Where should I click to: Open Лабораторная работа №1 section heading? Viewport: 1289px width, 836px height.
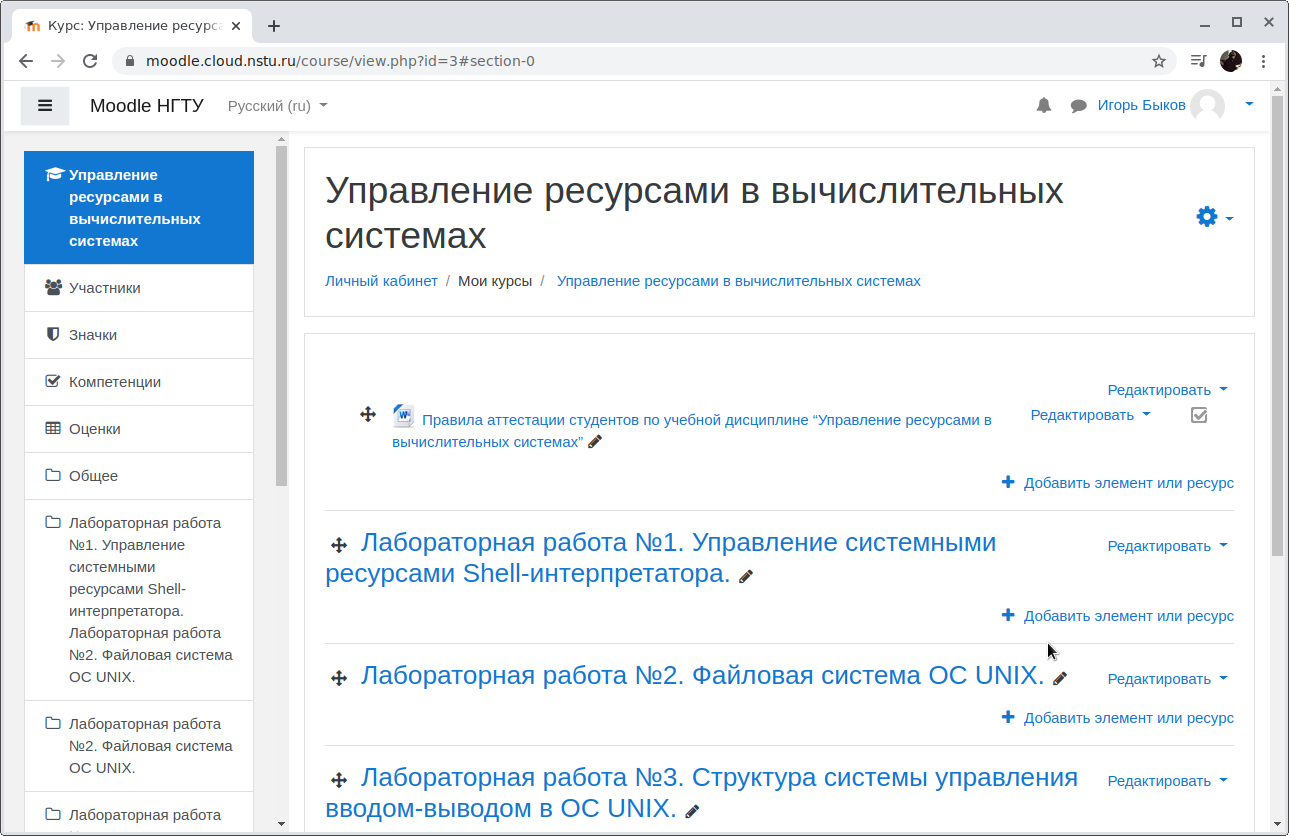(x=660, y=558)
